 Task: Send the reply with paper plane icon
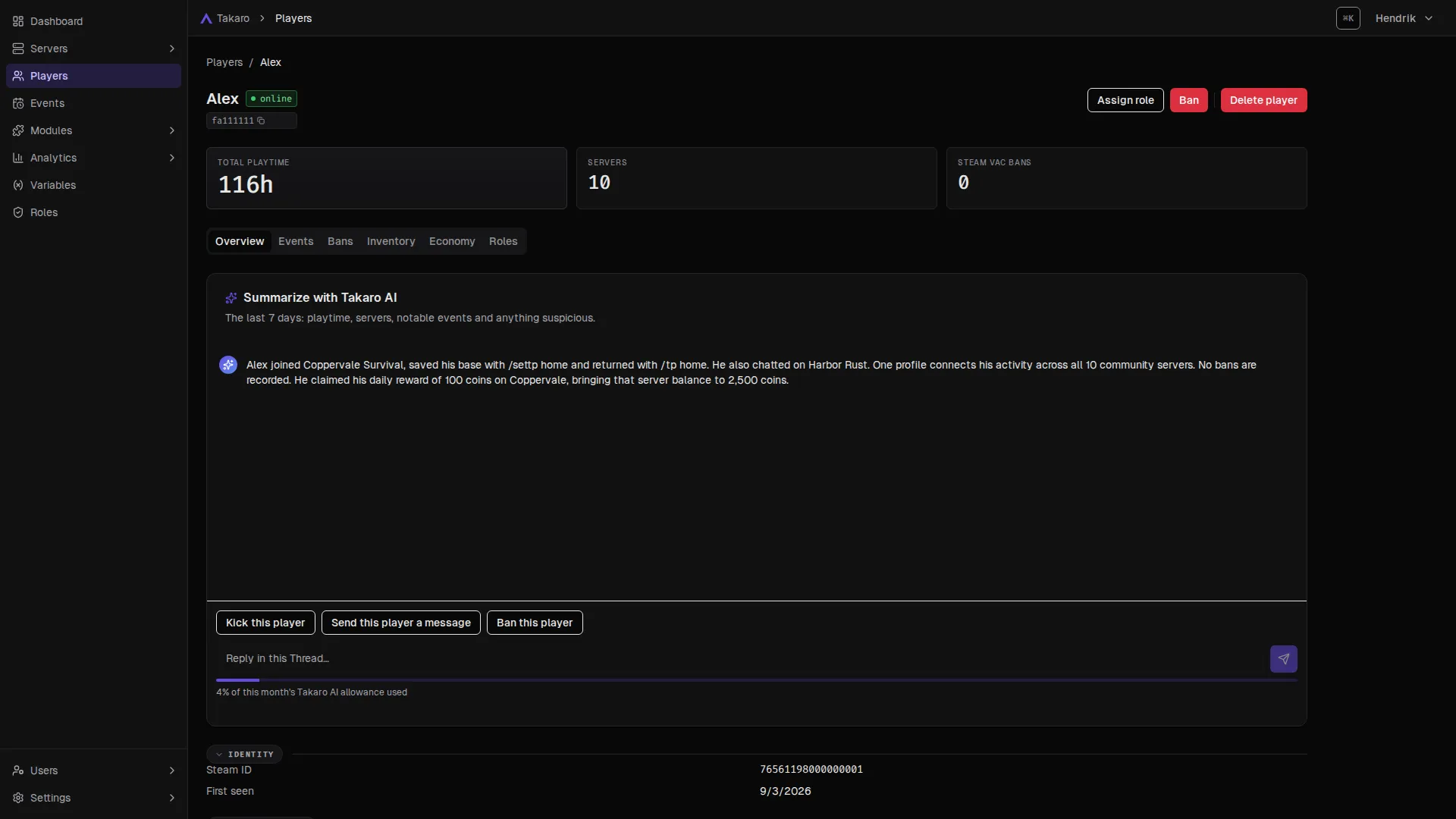click(1283, 659)
